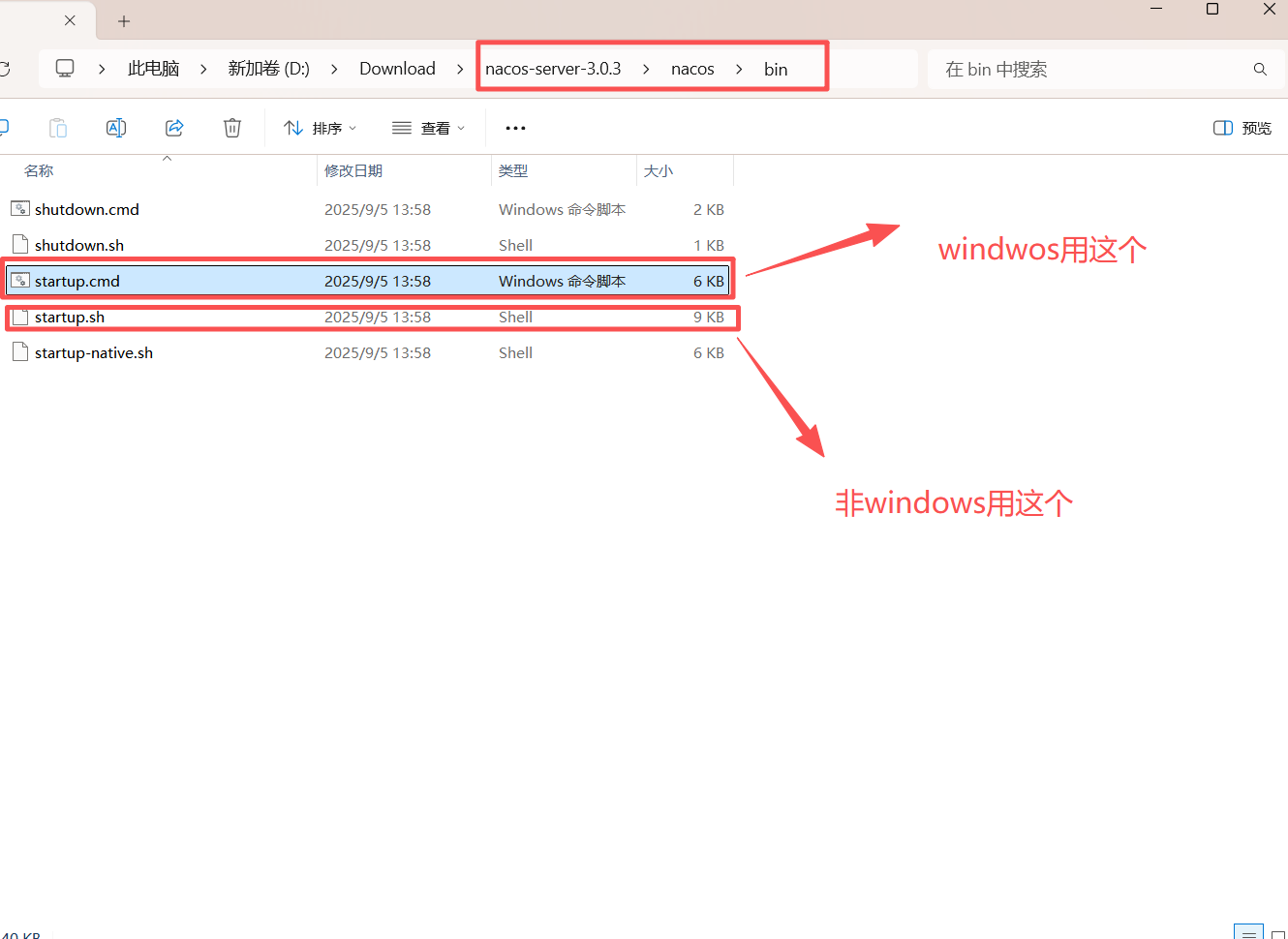Image resolution: width=1288 pixels, height=939 pixels.
Task: Click the shutdown.sh file icon
Action: [x=20, y=244]
